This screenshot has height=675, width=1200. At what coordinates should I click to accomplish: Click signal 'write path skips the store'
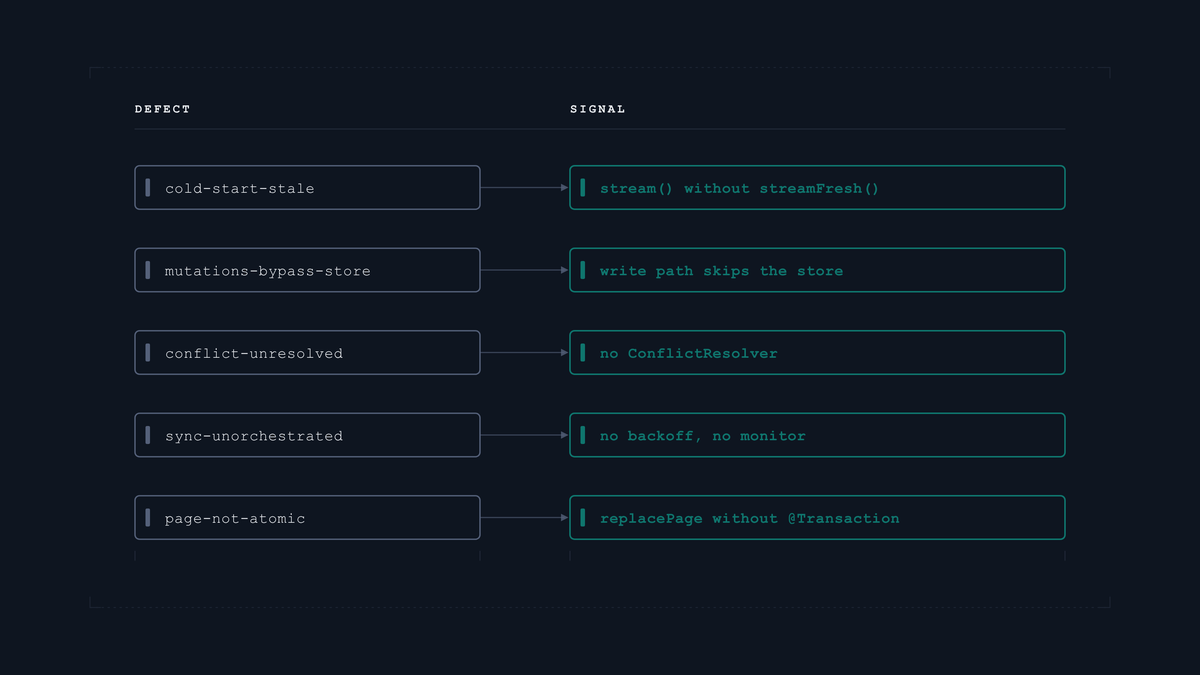(x=817, y=270)
